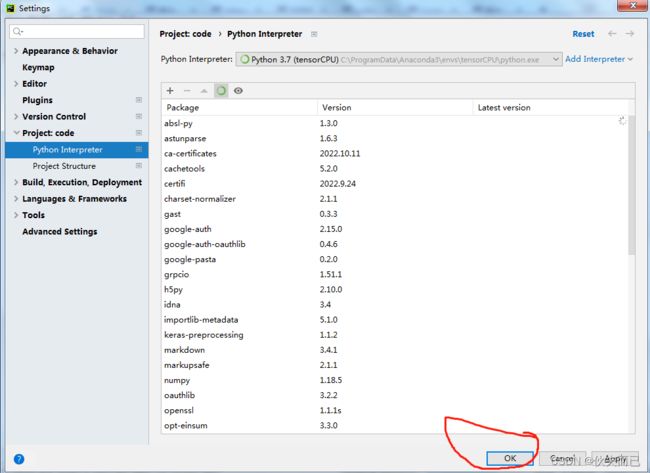
Task: Expand the Tools section
Action: point(16,215)
